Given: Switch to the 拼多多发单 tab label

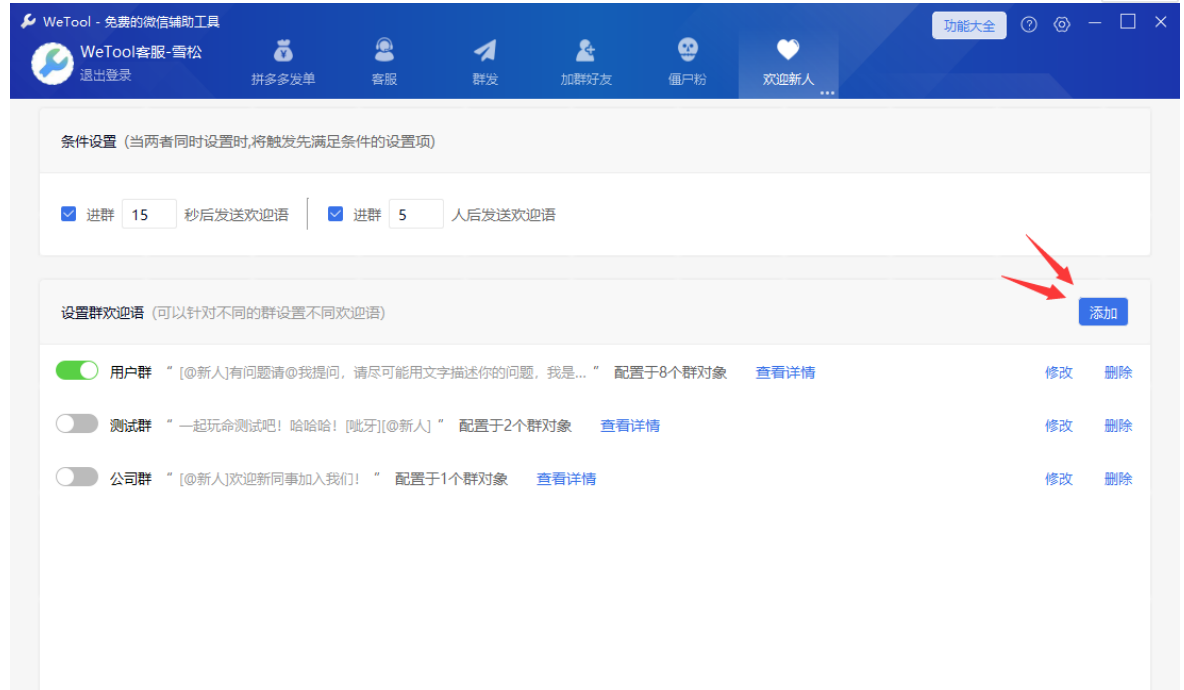Looking at the screenshot, I should [x=283, y=79].
